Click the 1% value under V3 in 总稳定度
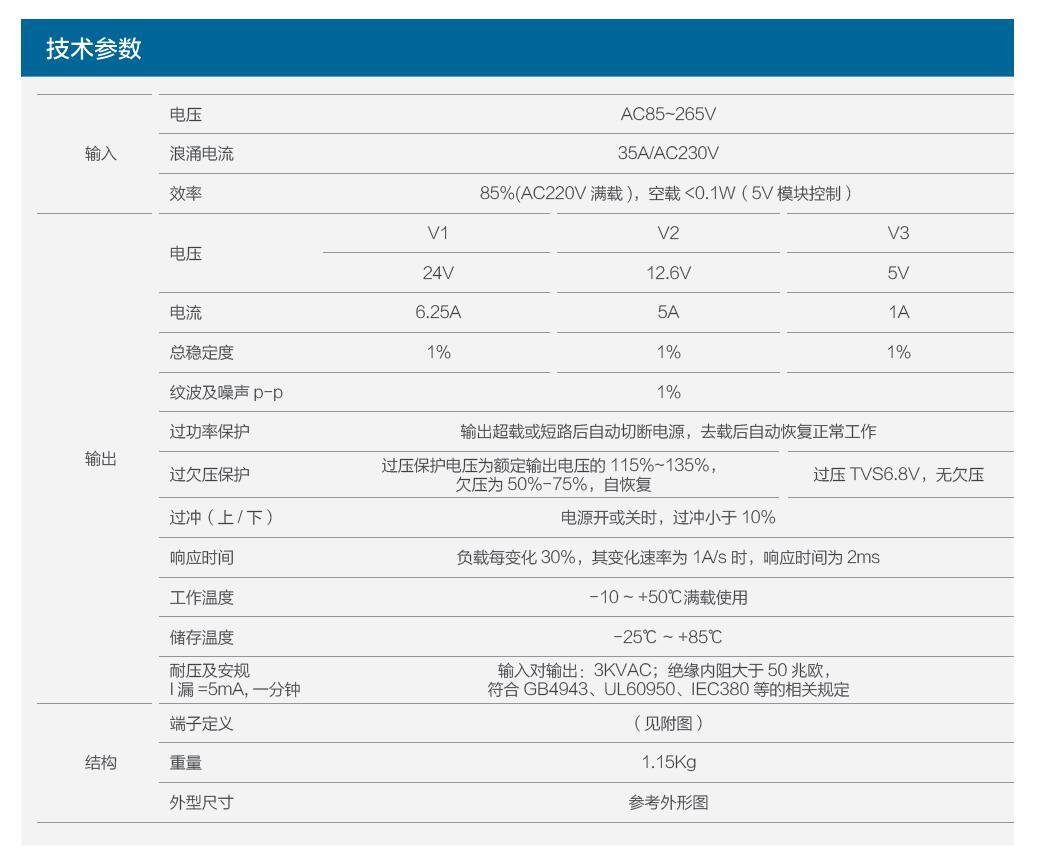This screenshot has width=1060, height=855. [898, 352]
